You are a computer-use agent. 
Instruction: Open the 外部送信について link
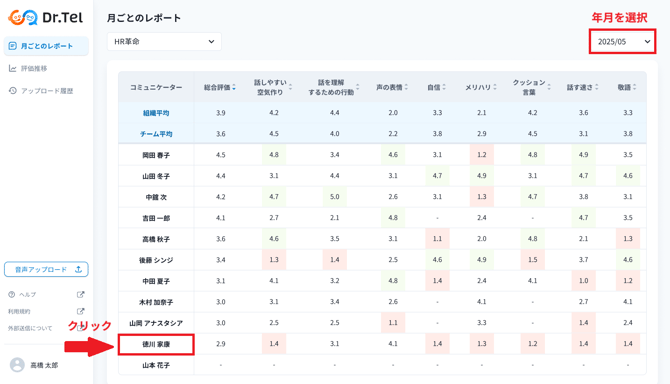30,328
